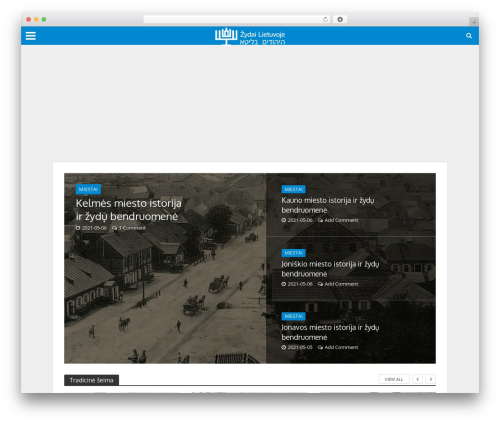Select MIESTAI tag above the Kelmės article
500x423 pixels.
[88, 189]
